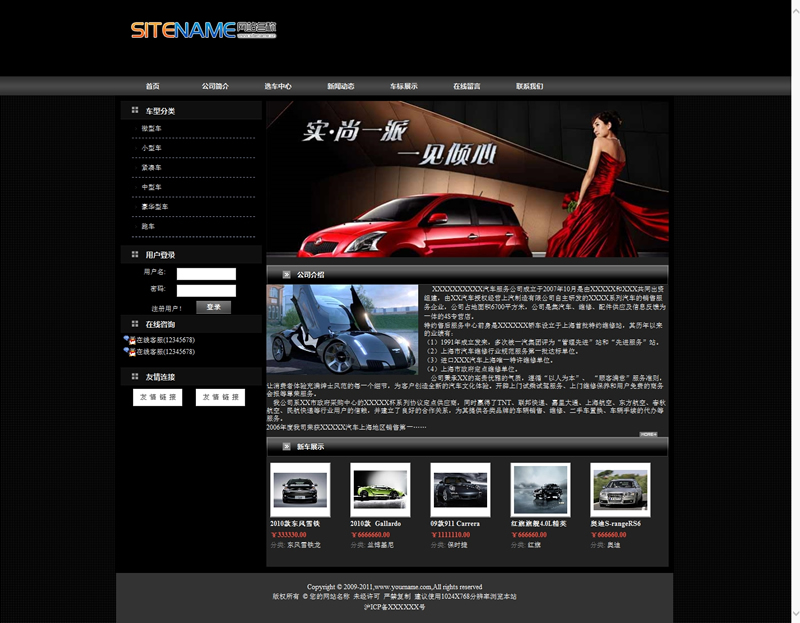Click the grid icon beside 用户登录

[x=134, y=255]
